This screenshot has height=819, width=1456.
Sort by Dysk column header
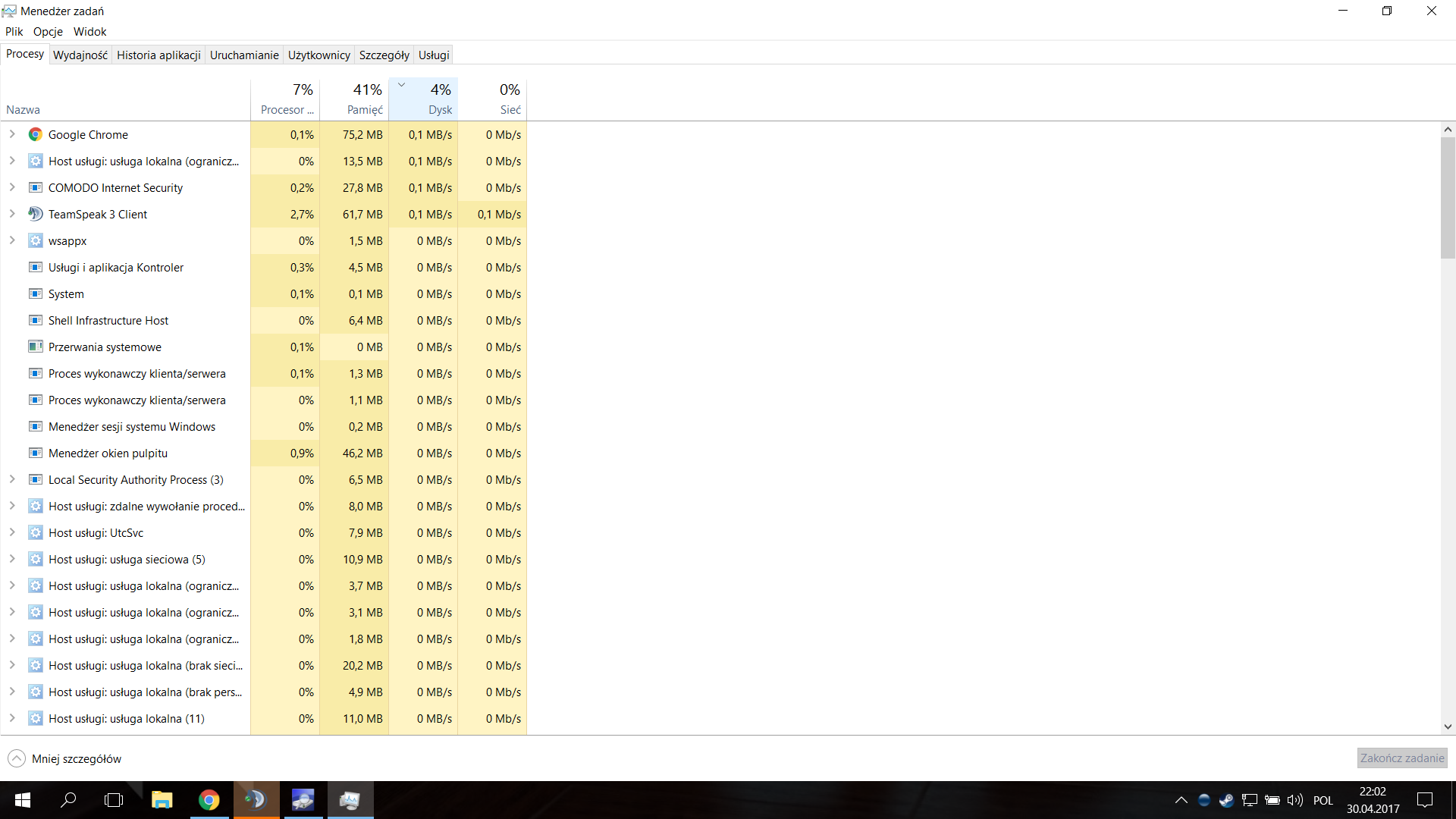click(x=423, y=99)
